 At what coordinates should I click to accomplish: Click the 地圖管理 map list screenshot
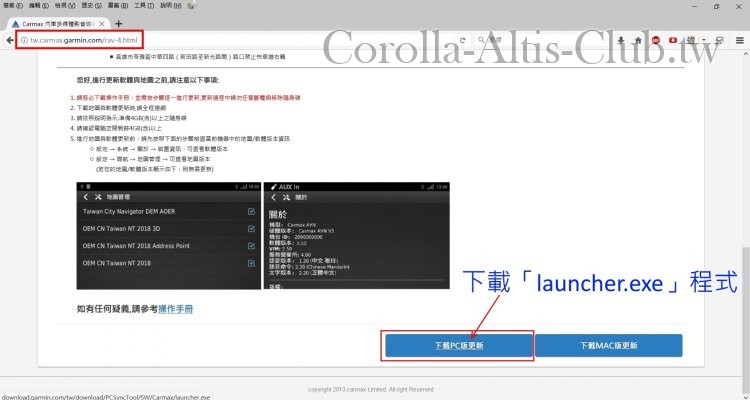tap(169, 235)
